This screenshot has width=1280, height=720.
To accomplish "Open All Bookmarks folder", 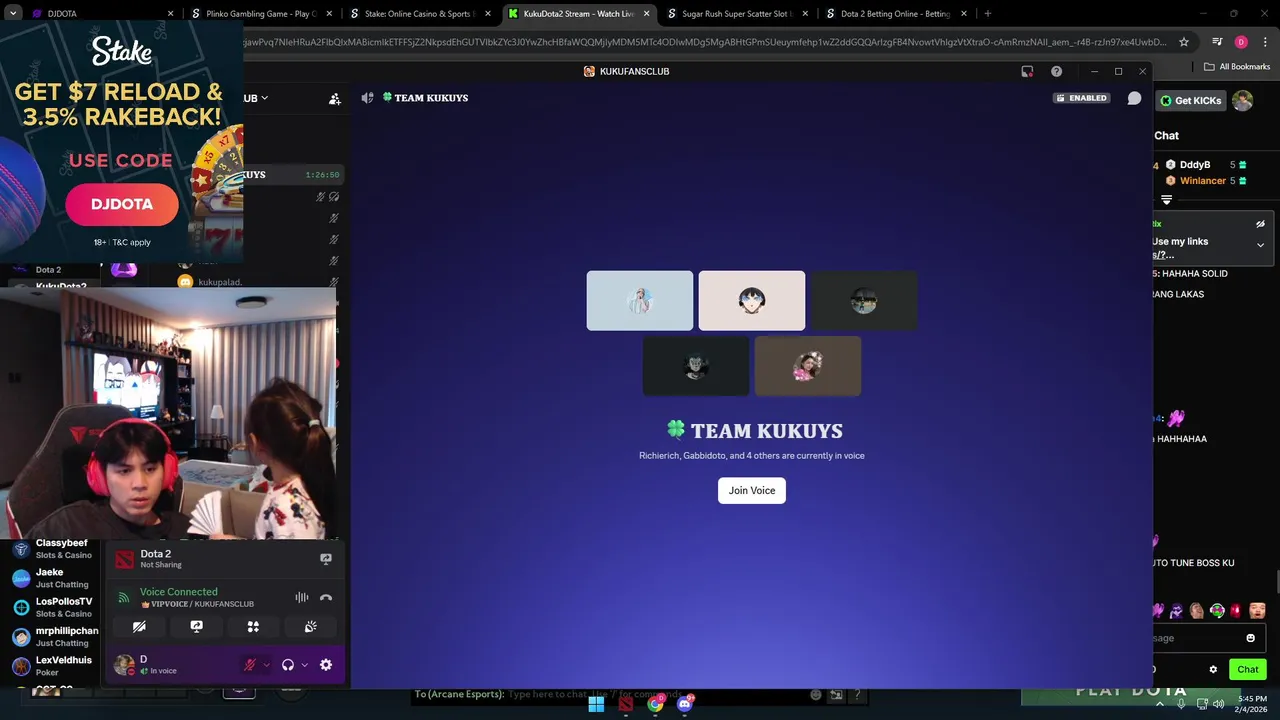I will pyautogui.click(x=1237, y=67).
